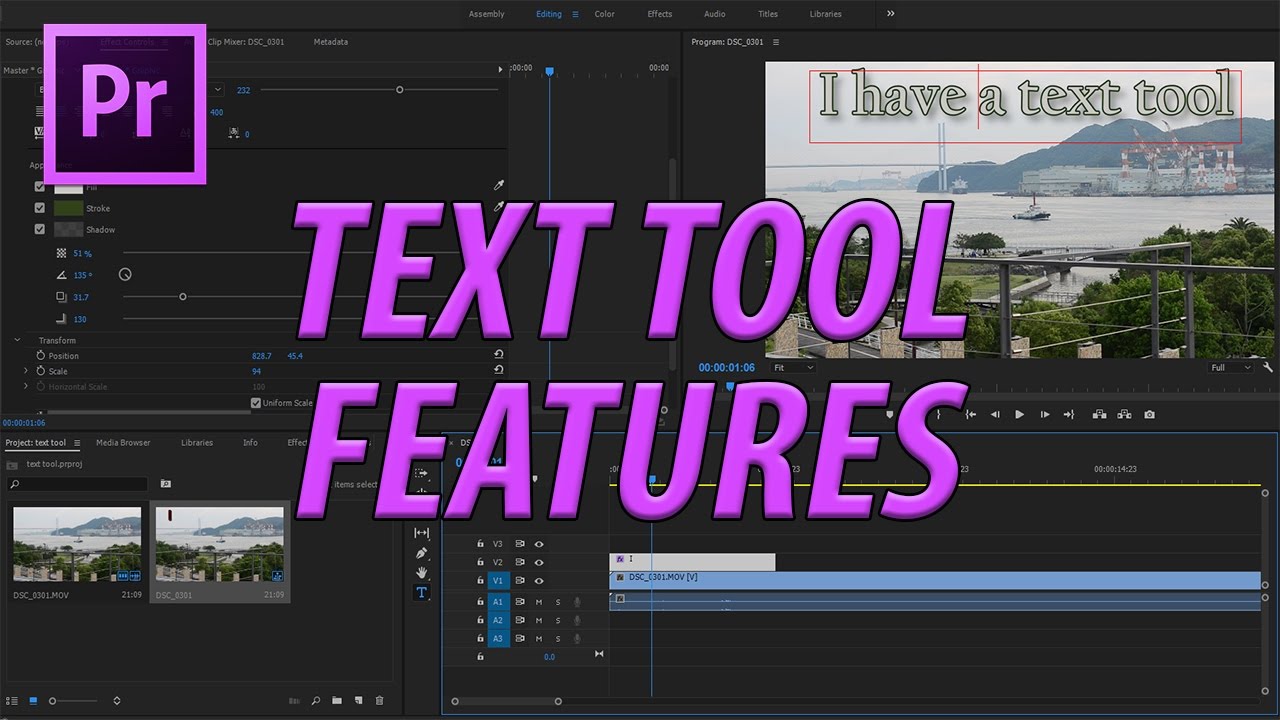
Task: Select the DSC_0301.MOV clip thumbnail
Action: (x=75, y=545)
